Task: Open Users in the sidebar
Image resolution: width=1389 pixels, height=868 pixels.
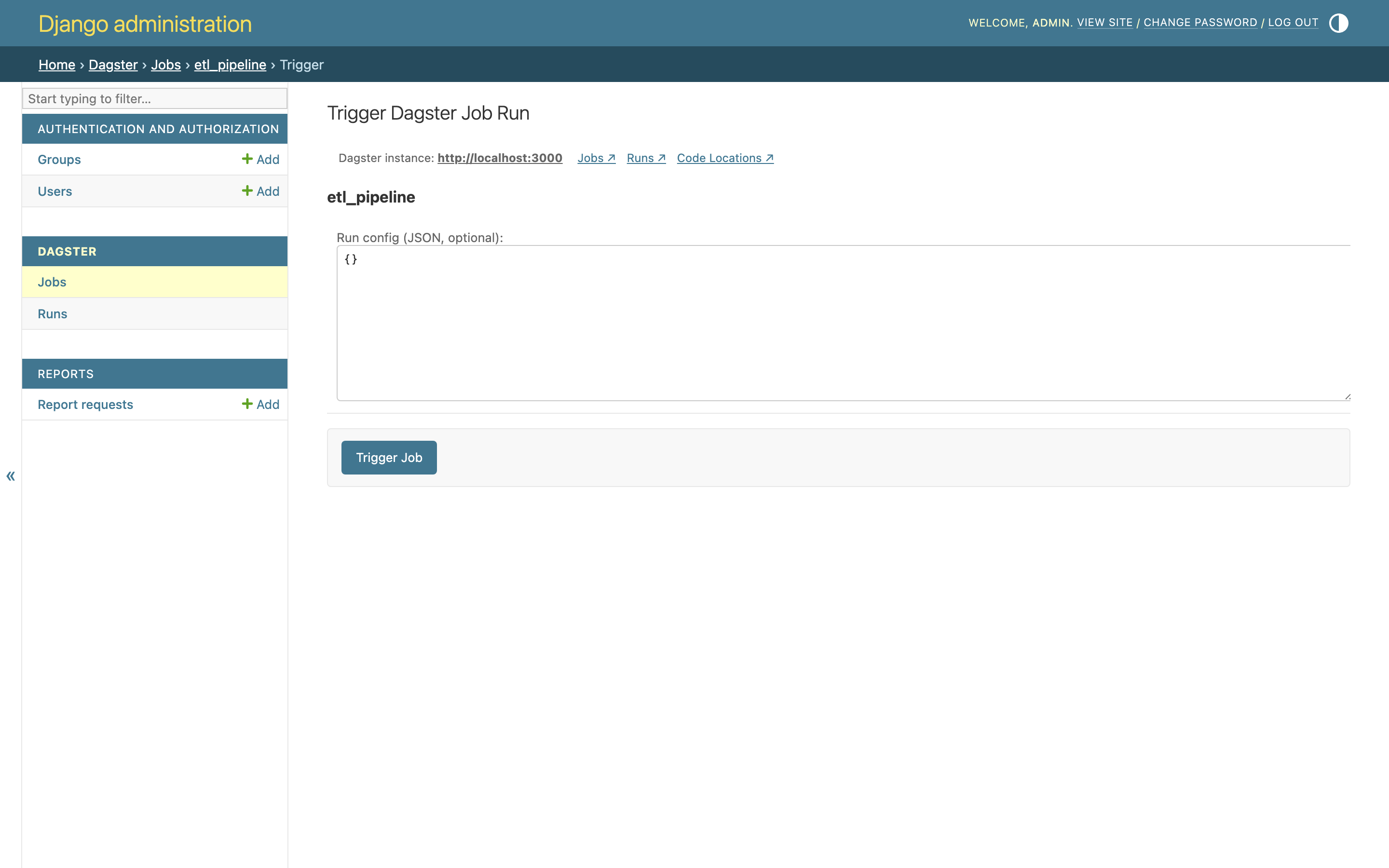Action: (55, 191)
